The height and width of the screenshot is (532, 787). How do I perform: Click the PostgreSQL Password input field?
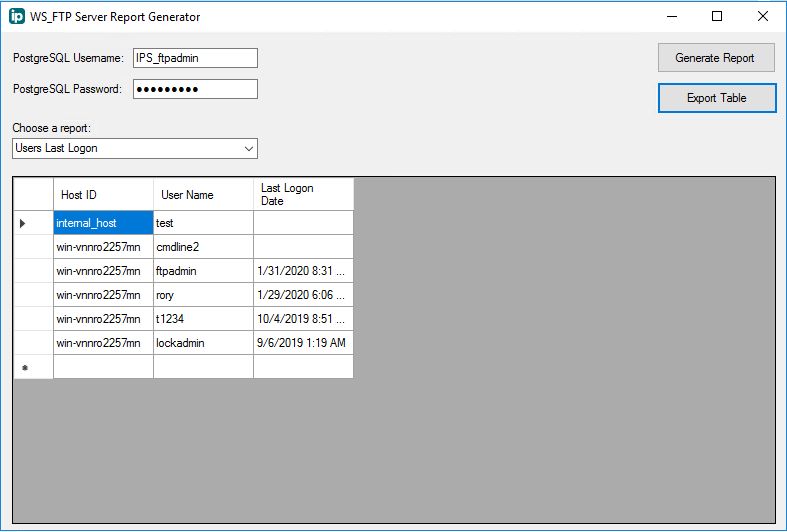(195, 89)
